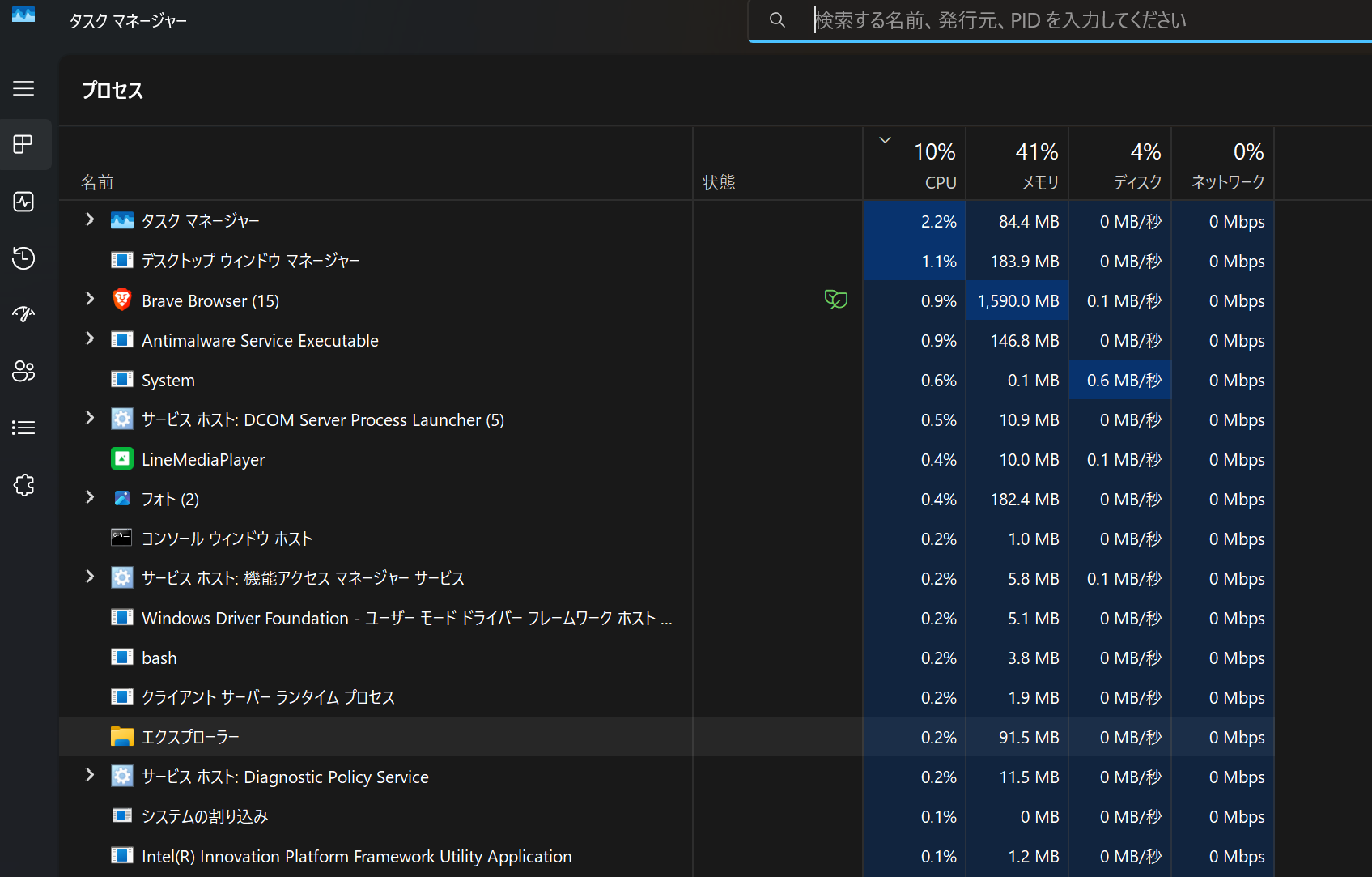Sort by the CPU column header
Viewport: 1372px width, 877px height.
tap(915, 164)
